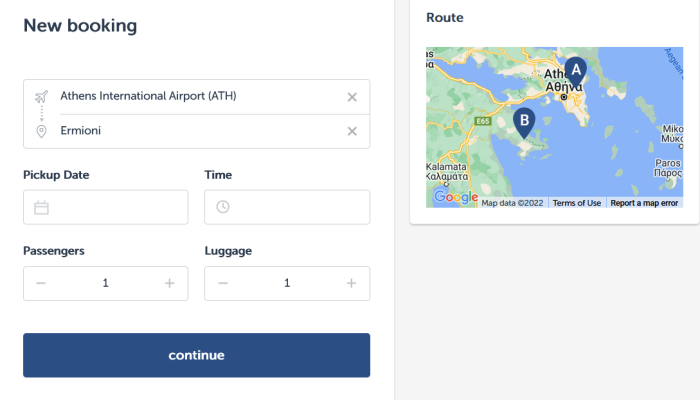700x400 pixels.
Task: Click the Ermioni destination text field
Action: point(190,131)
